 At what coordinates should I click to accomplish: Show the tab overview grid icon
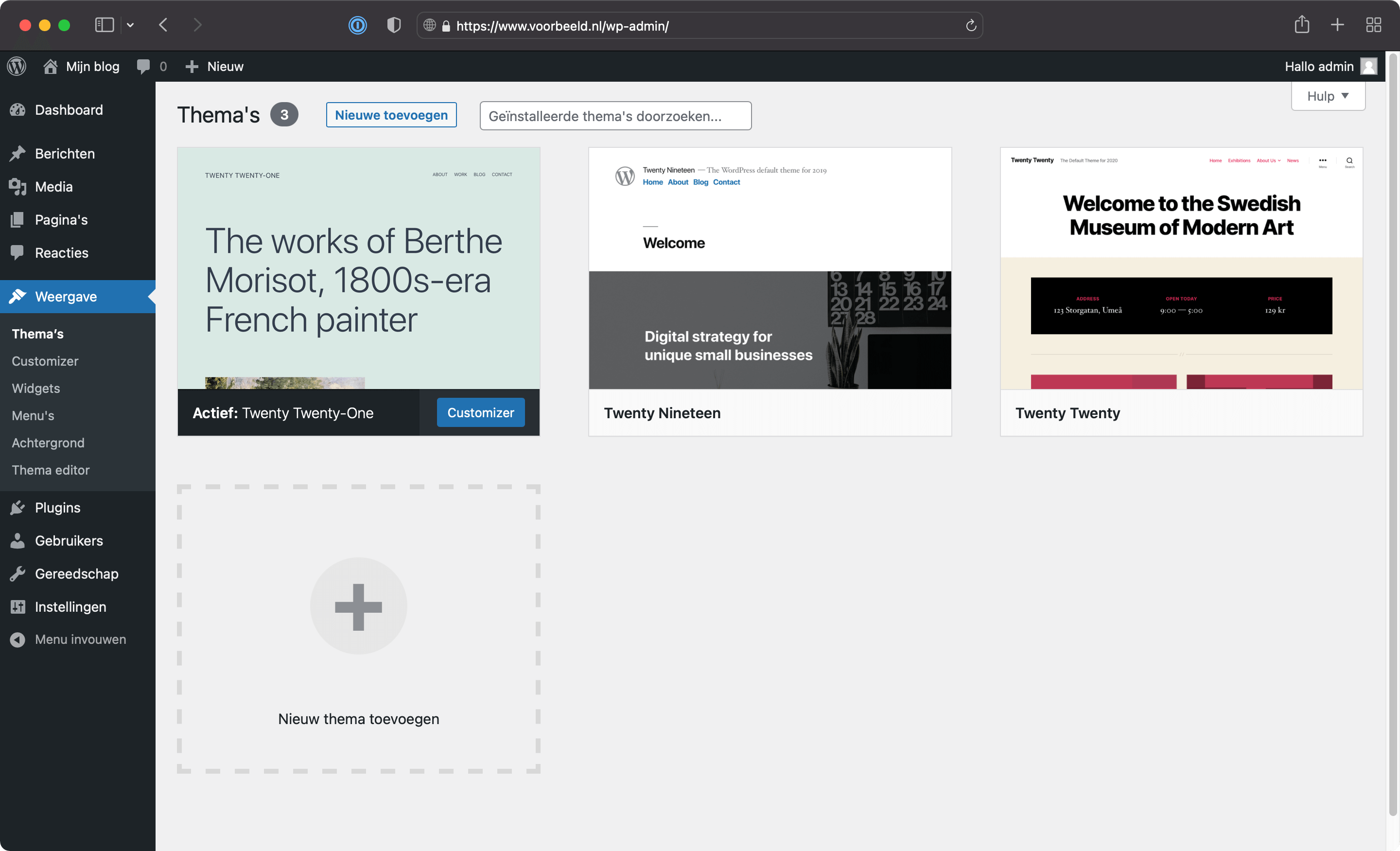[1374, 25]
